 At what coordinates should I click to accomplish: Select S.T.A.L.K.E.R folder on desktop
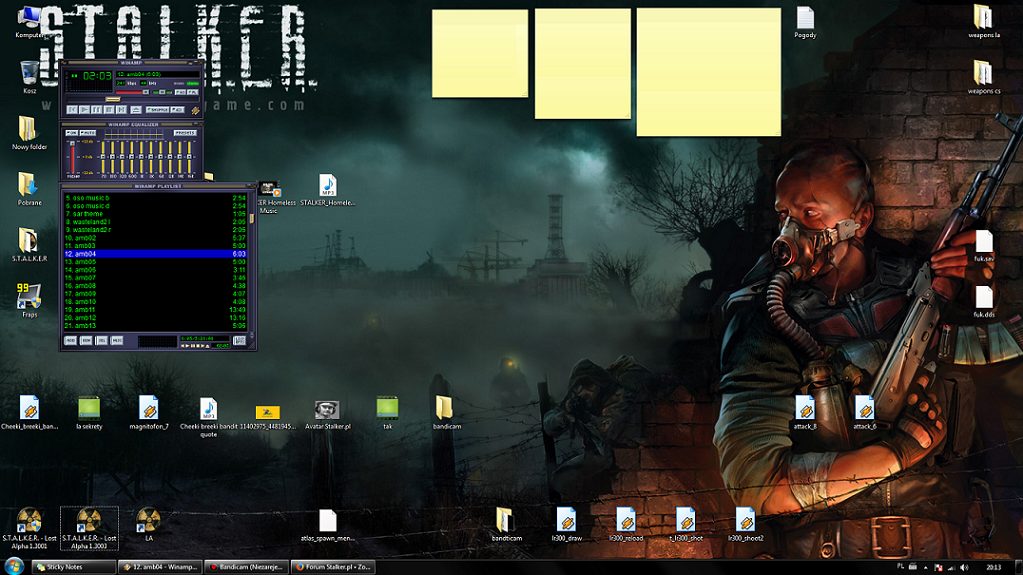pyautogui.click(x=29, y=245)
